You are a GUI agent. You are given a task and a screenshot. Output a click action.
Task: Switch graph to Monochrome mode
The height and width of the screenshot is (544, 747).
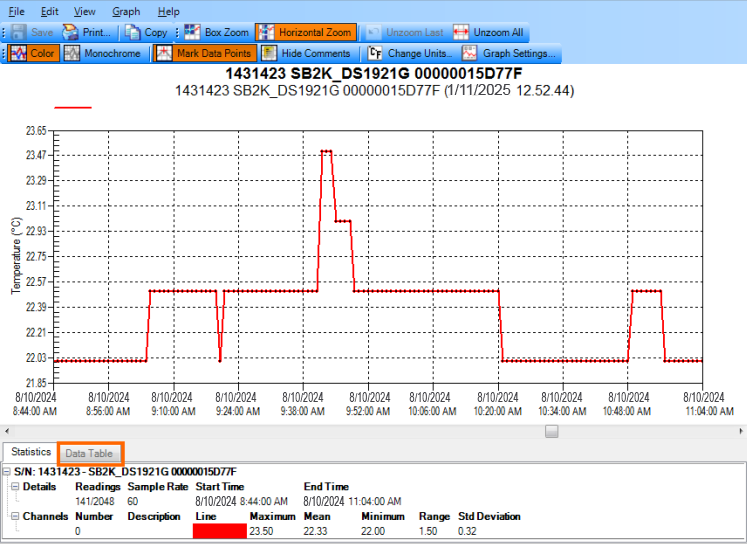[x=102, y=53]
